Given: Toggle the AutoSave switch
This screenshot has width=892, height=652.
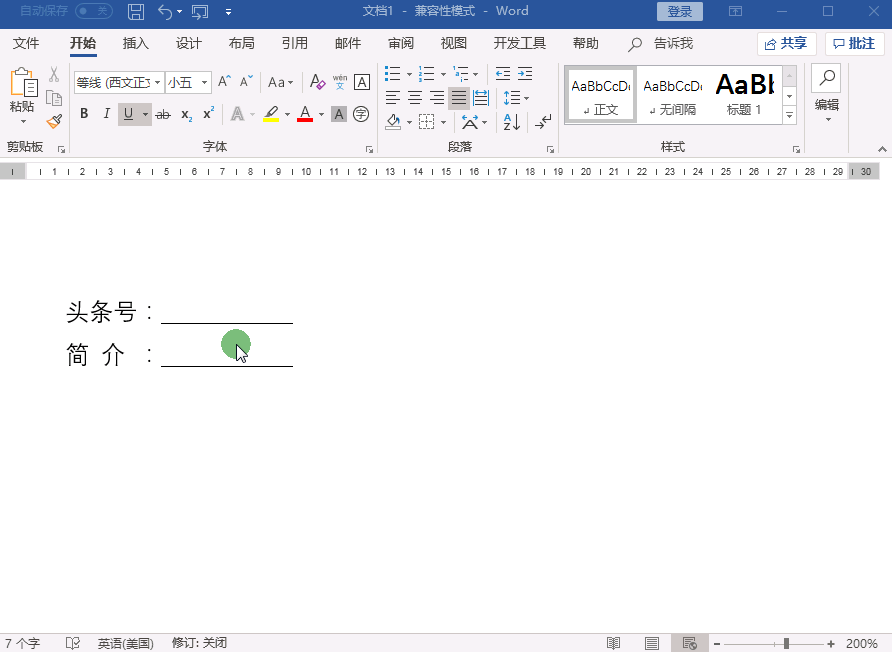Looking at the screenshot, I should tap(94, 11).
